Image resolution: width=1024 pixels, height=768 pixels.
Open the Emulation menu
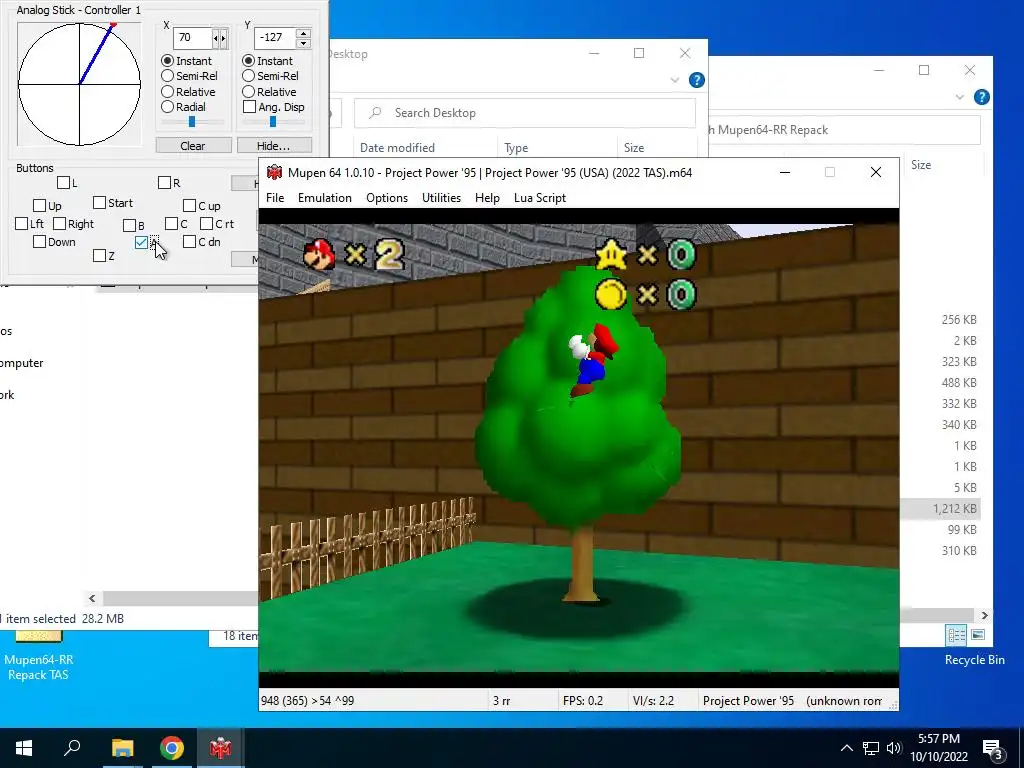325,198
